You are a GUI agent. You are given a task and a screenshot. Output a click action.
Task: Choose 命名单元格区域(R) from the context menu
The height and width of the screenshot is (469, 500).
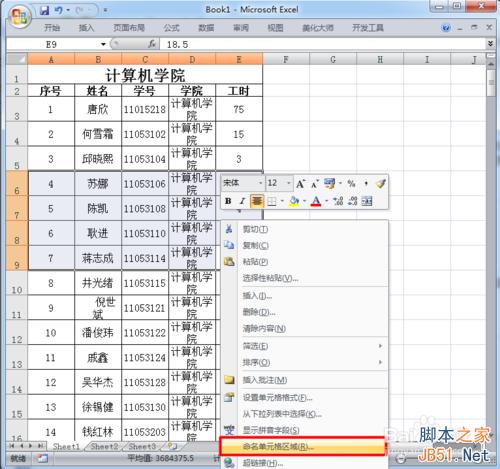pos(302,447)
